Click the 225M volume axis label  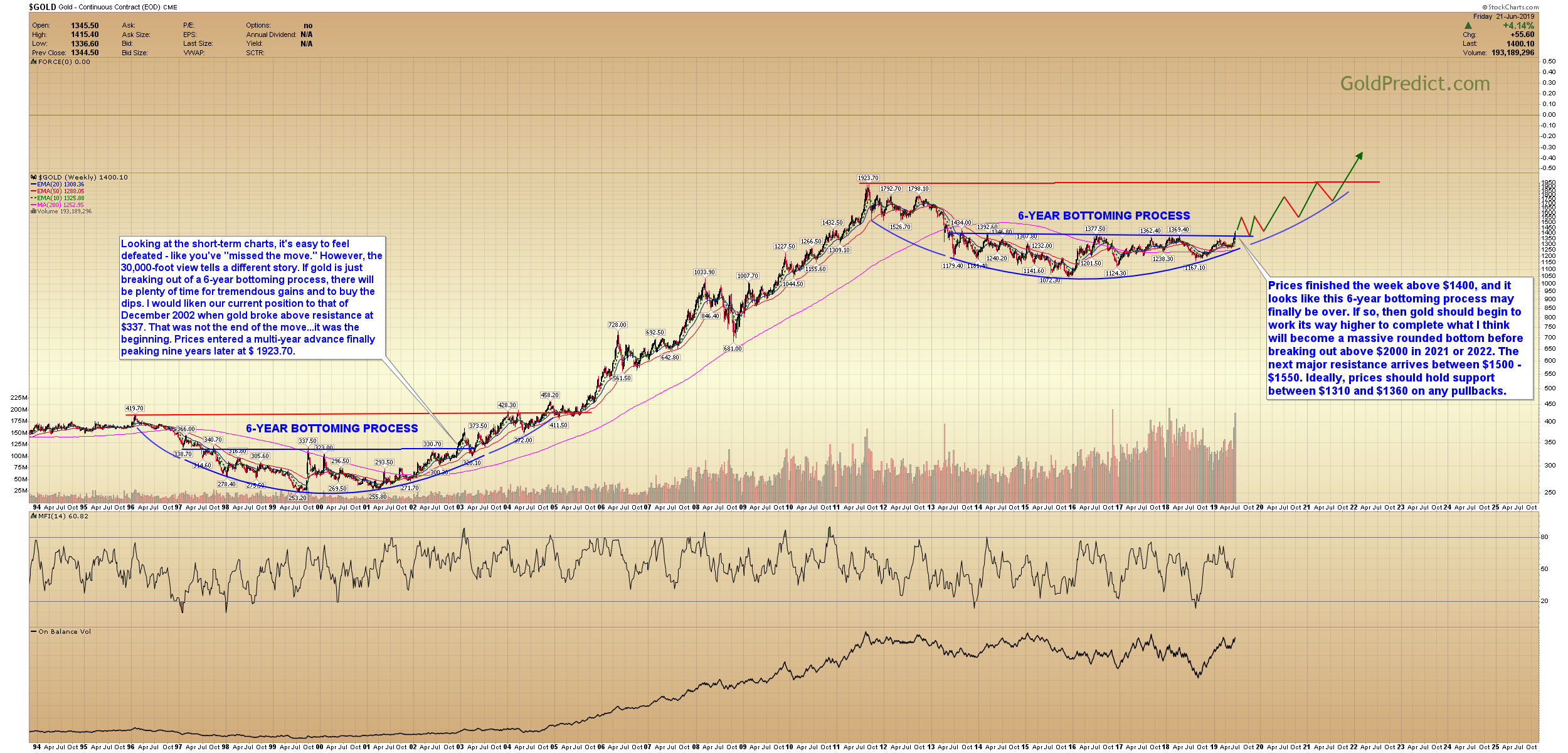[x=19, y=398]
